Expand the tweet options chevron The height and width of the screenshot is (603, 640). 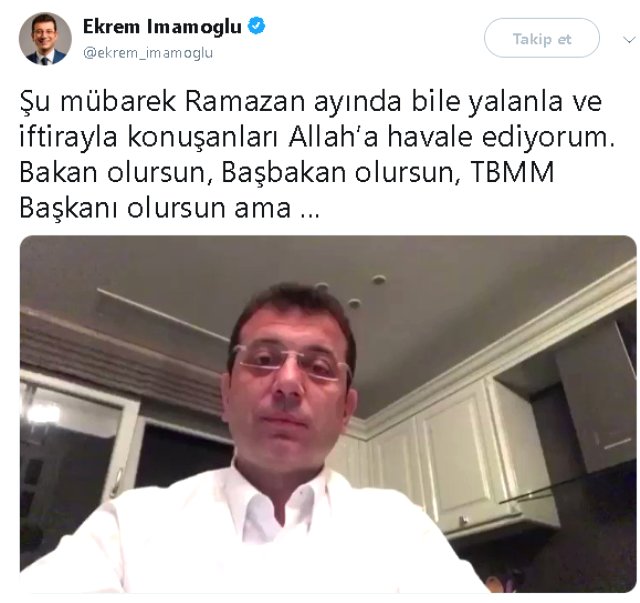(x=629, y=40)
